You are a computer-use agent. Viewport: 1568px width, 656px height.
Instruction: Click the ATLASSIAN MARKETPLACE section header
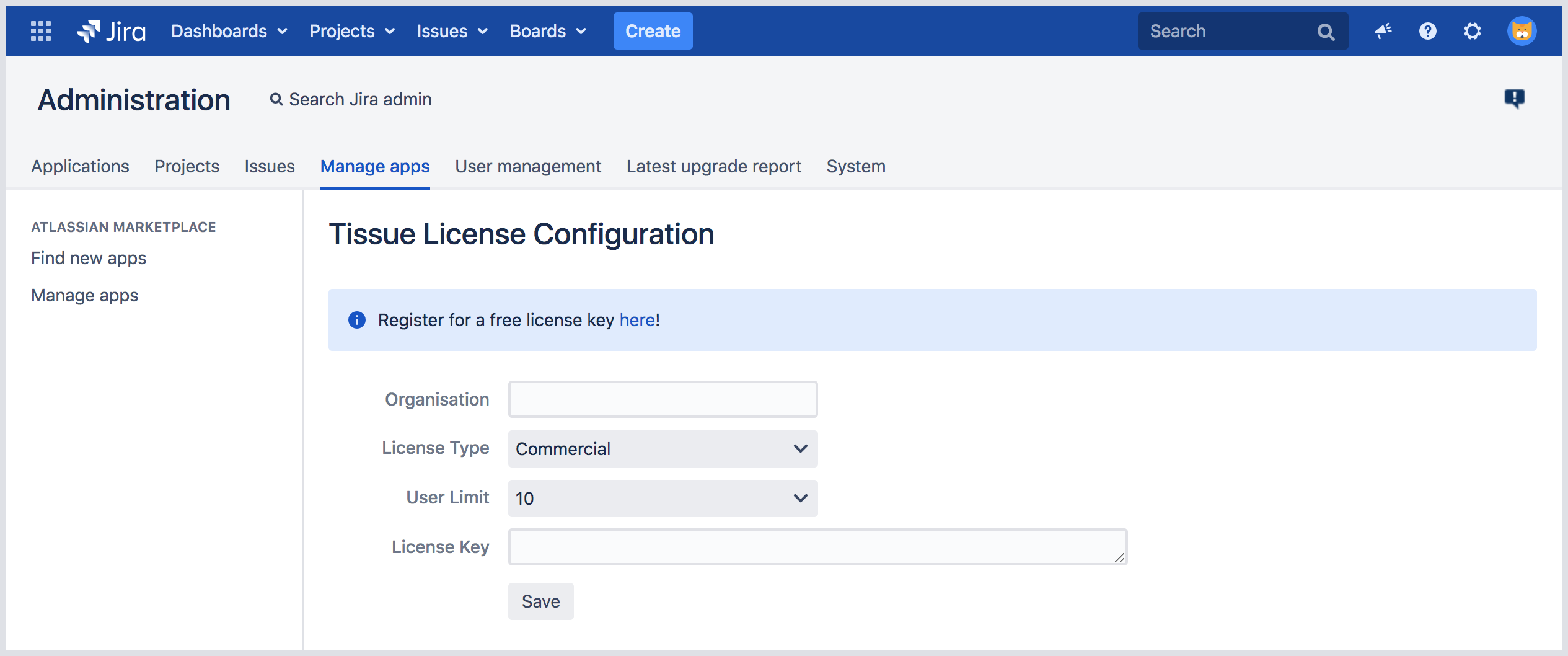tap(123, 227)
